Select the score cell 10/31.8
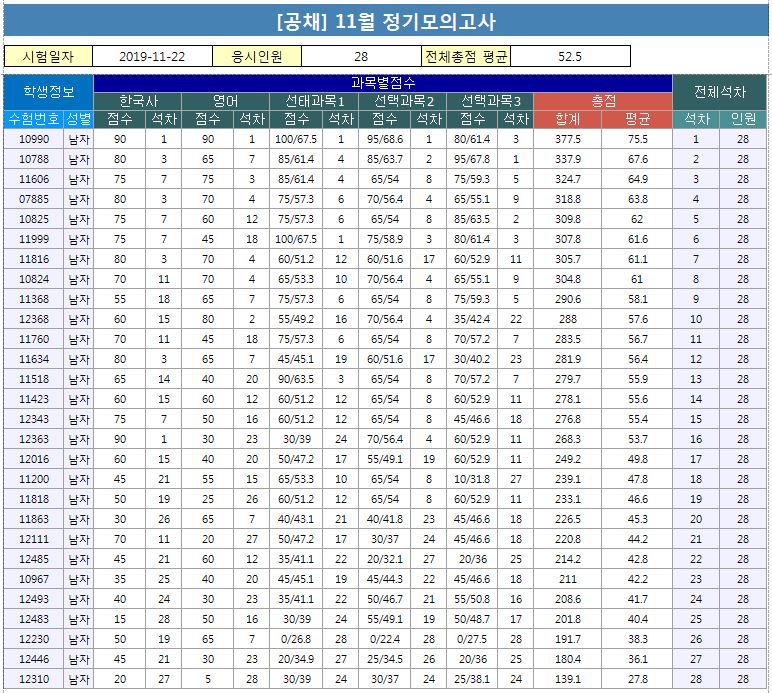 (472, 479)
